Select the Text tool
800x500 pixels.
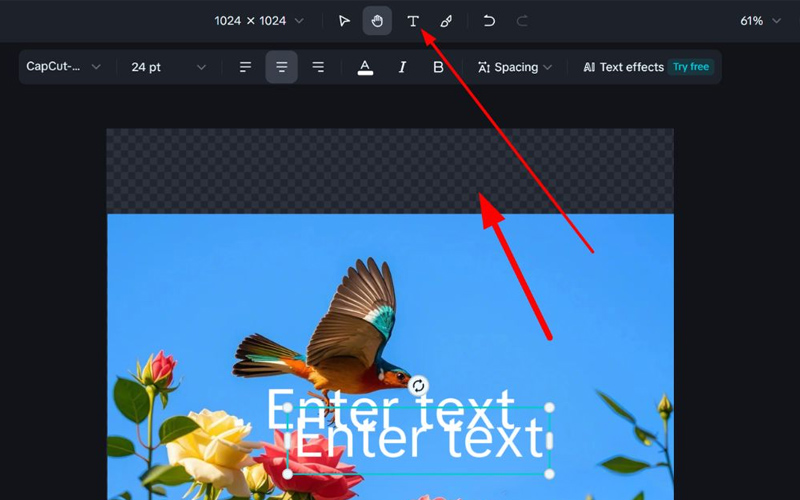pyautogui.click(x=412, y=21)
